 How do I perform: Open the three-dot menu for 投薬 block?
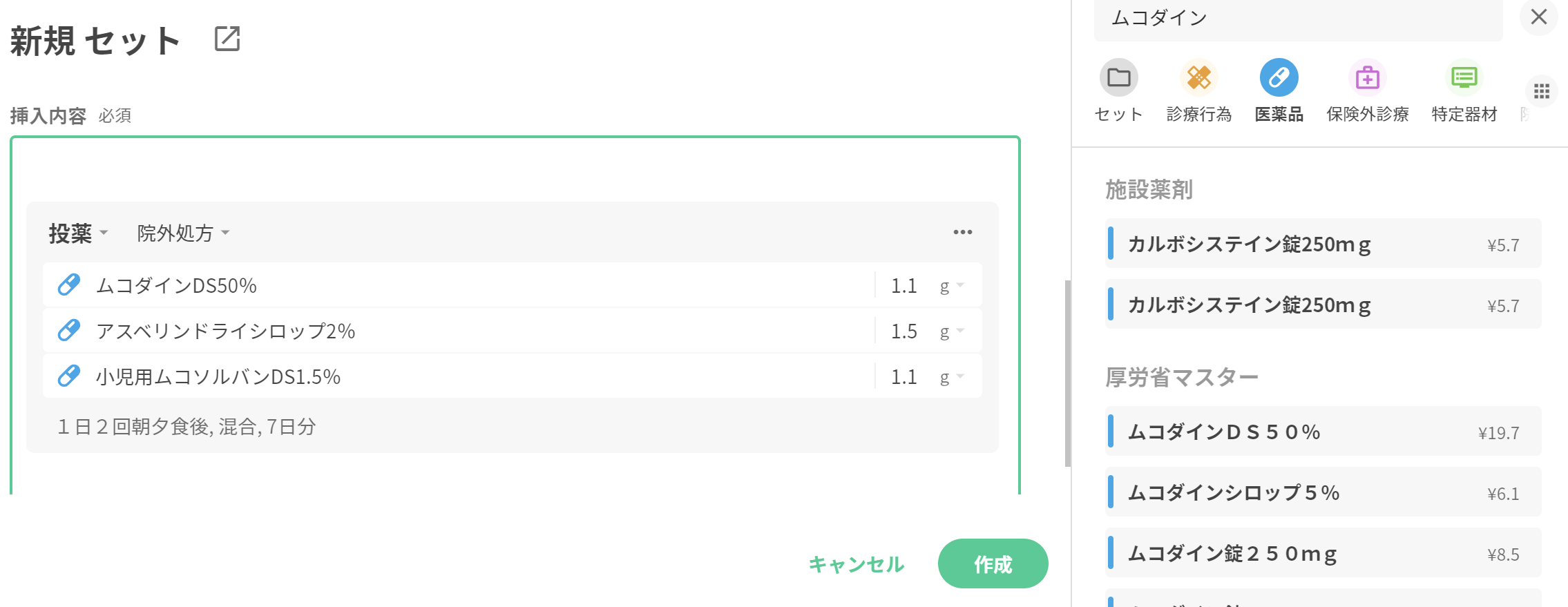pos(962,233)
